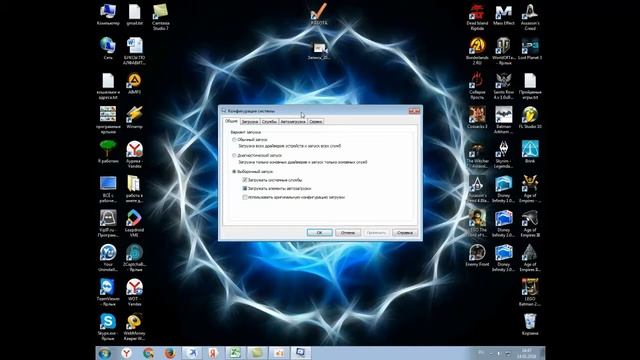Open the FL Studio 10 shortcut
The width and height of the screenshot is (640, 360).
(530, 118)
